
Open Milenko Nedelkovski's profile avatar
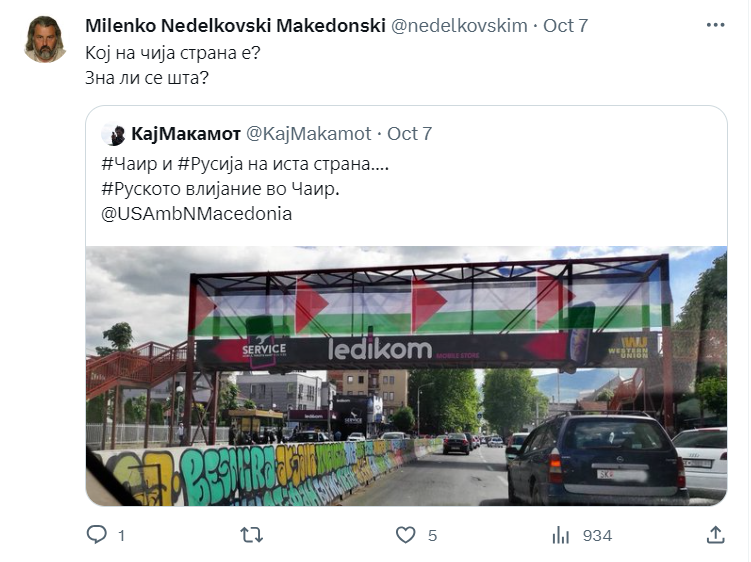point(46,39)
